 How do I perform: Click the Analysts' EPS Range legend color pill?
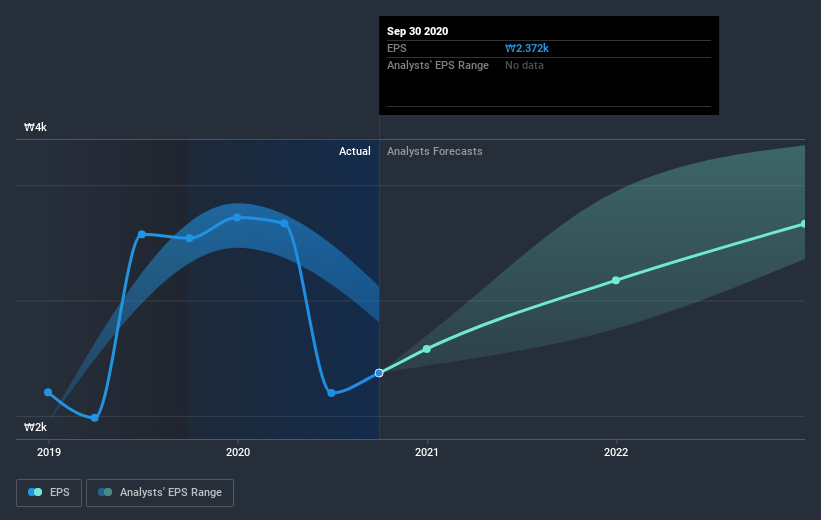[105, 492]
